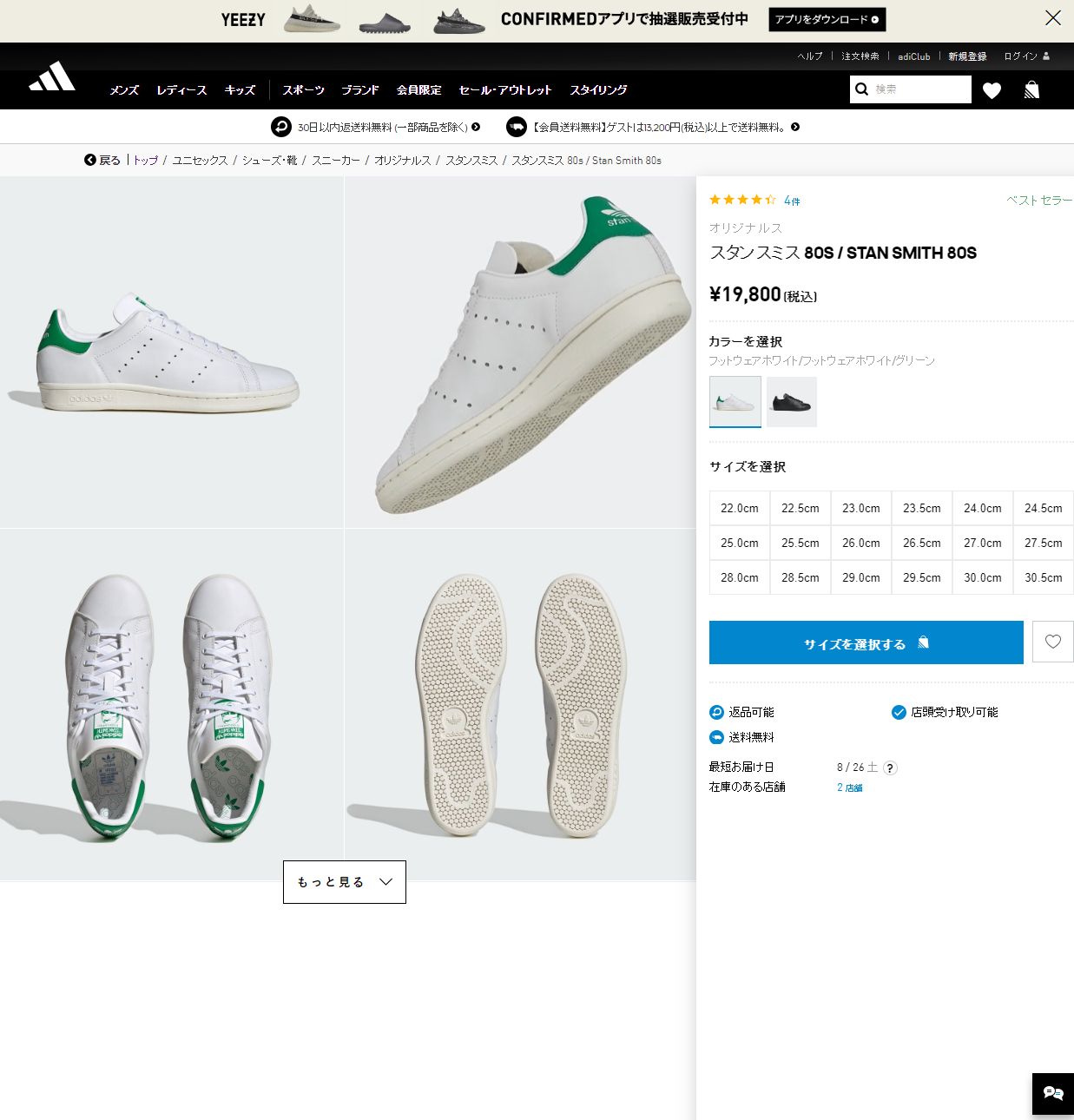Open the shopping bag icon in header
Viewport: 1074px width, 1120px height.
[1031, 90]
